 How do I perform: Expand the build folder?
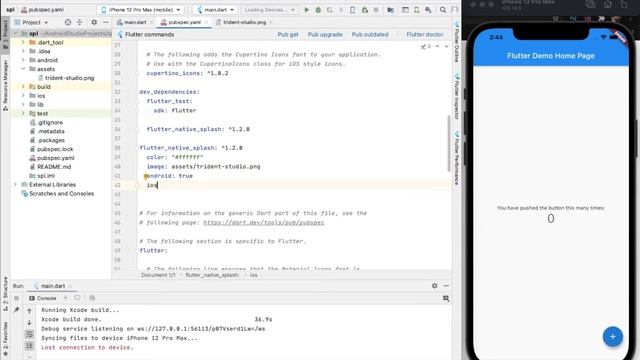[23, 87]
